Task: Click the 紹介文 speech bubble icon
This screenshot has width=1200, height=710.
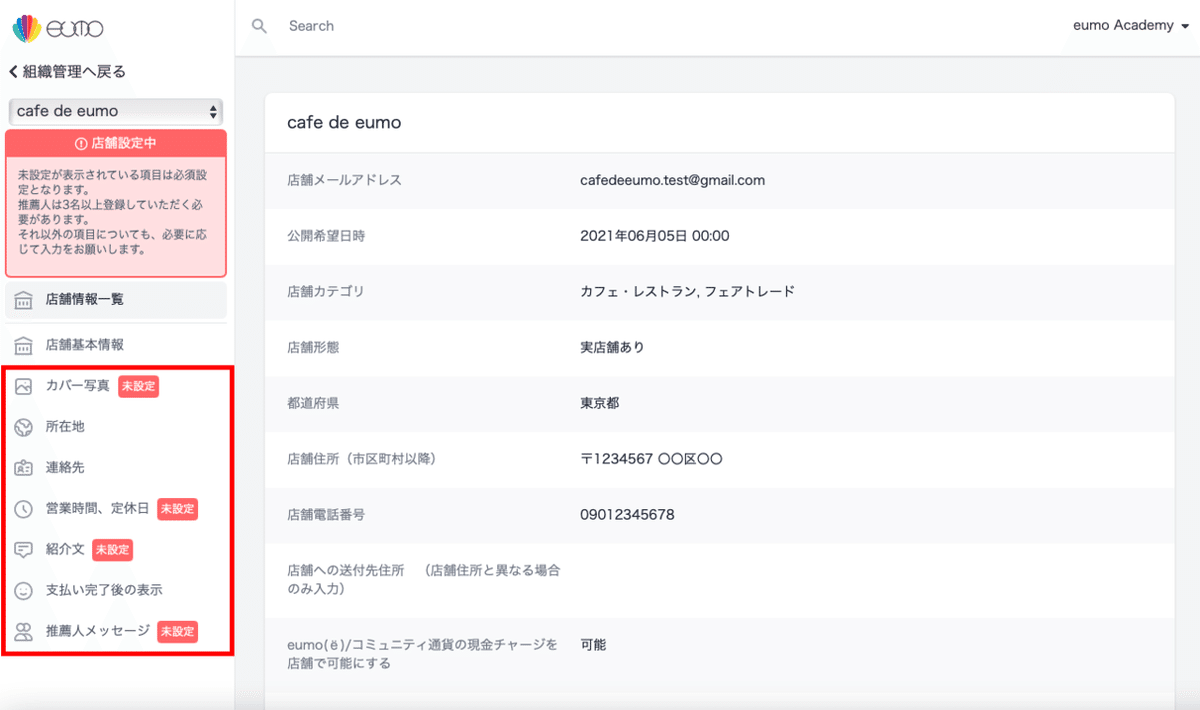Action: point(24,550)
